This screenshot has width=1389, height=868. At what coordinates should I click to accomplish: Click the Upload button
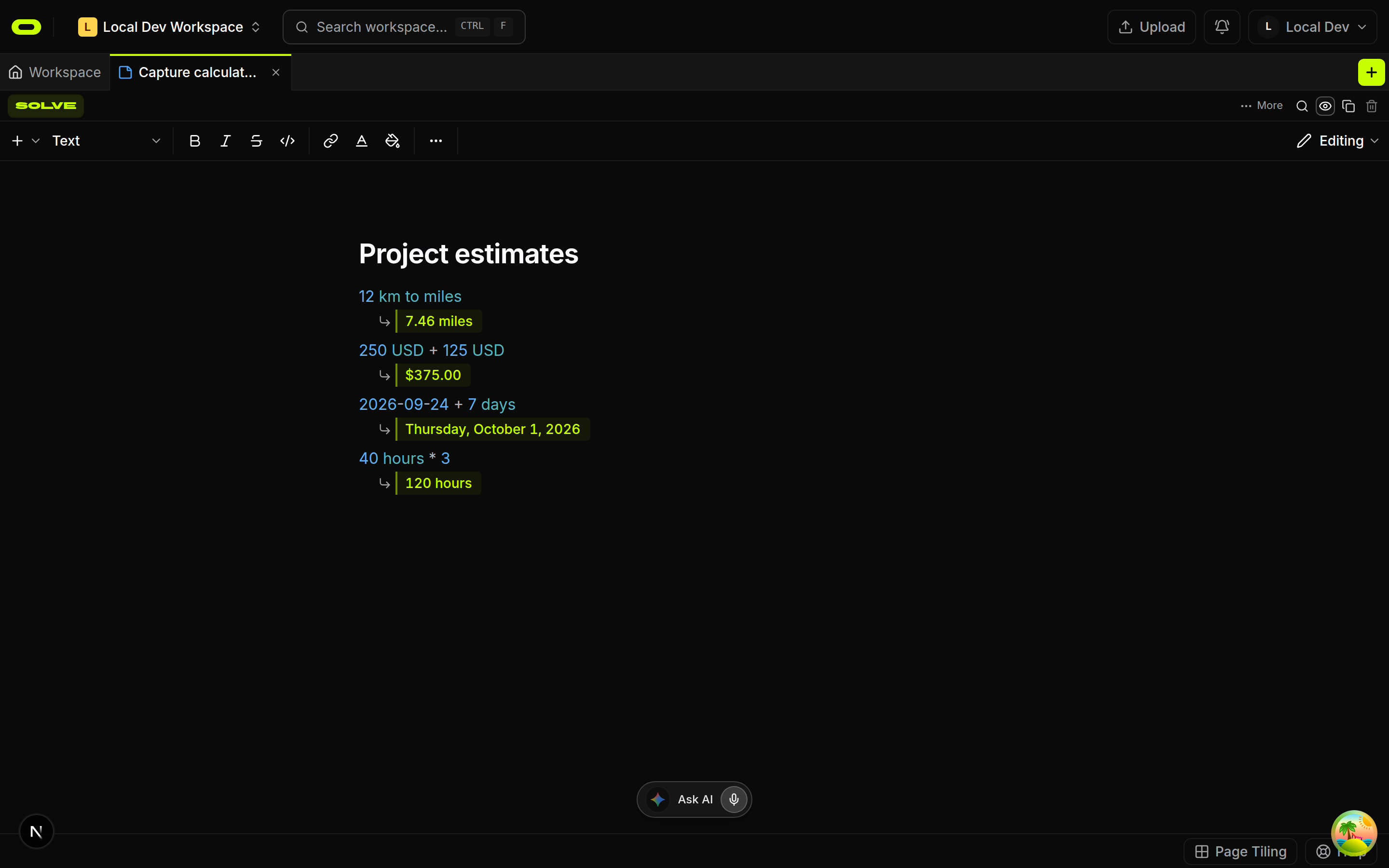point(1151,27)
